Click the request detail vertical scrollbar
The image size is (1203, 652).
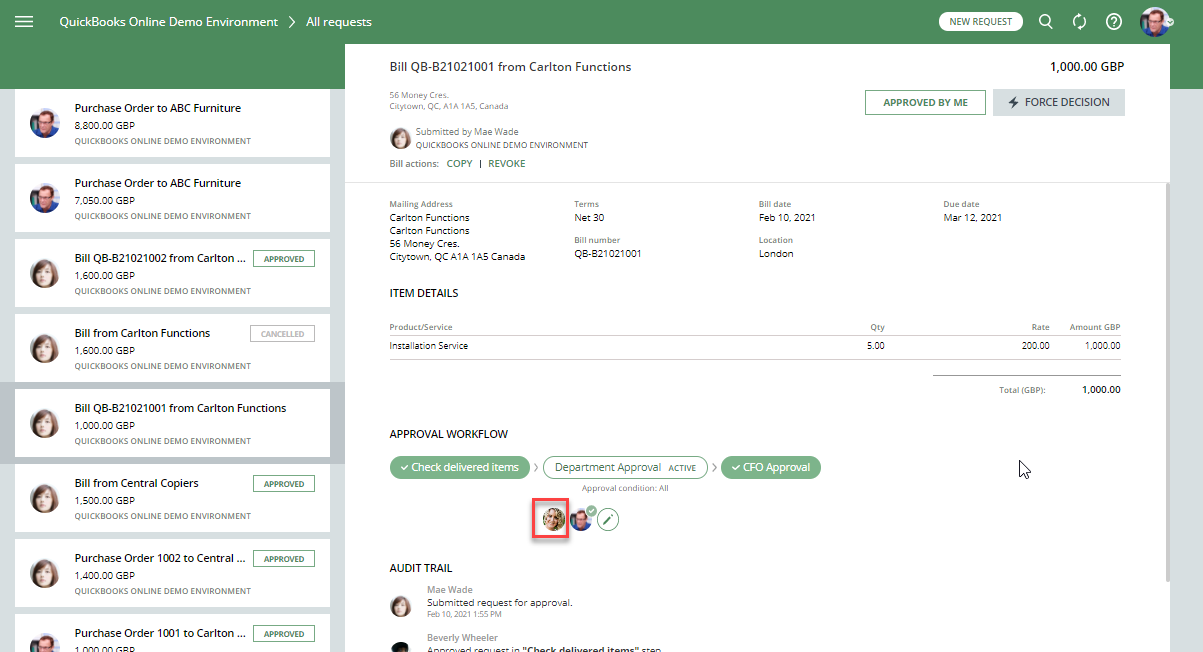coord(1168,380)
